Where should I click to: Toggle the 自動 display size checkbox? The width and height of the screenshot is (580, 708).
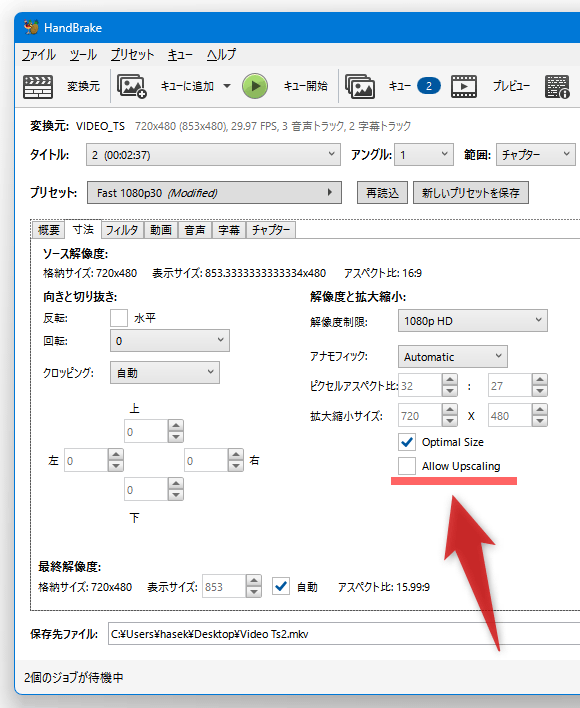coord(281,587)
